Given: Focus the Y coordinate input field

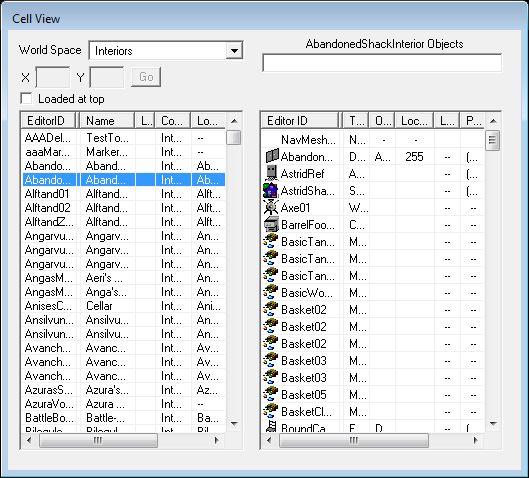Looking at the screenshot, I should pyautogui.click(x=107, y=77).
